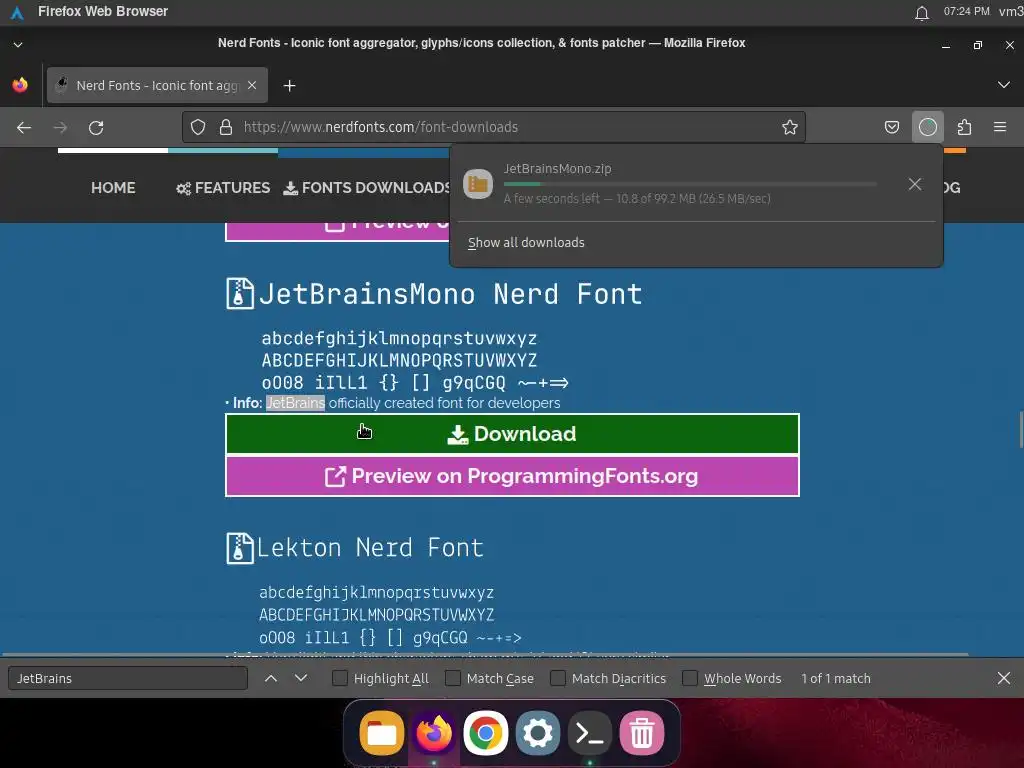Open Firefox View pinned icon
Screen dimensions: 1024x768
(x=20, y=85)
